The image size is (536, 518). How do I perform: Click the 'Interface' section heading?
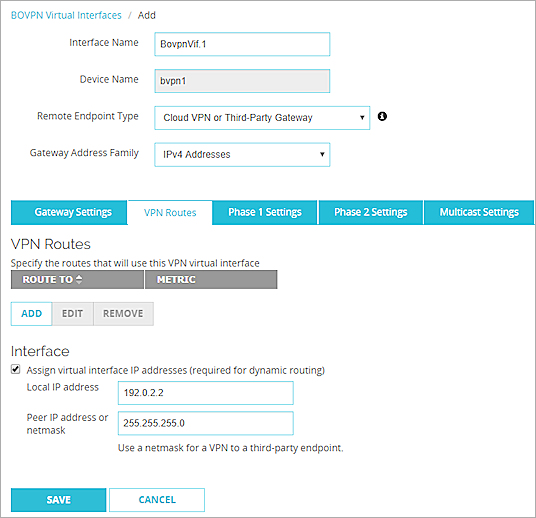click(40, 351)
